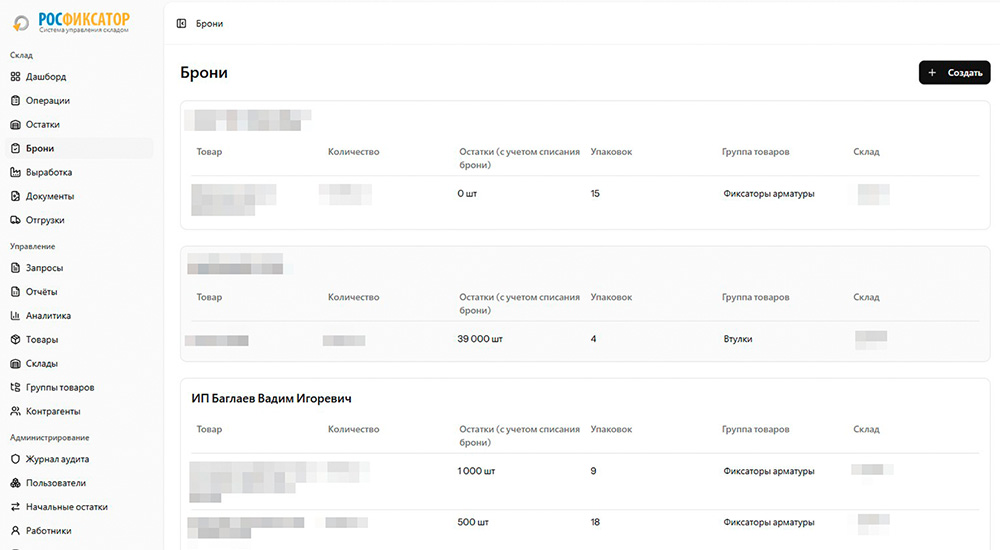Viewport: 1000px width, 550px height.
Task: Open the Выработка page
Action: 79,172
